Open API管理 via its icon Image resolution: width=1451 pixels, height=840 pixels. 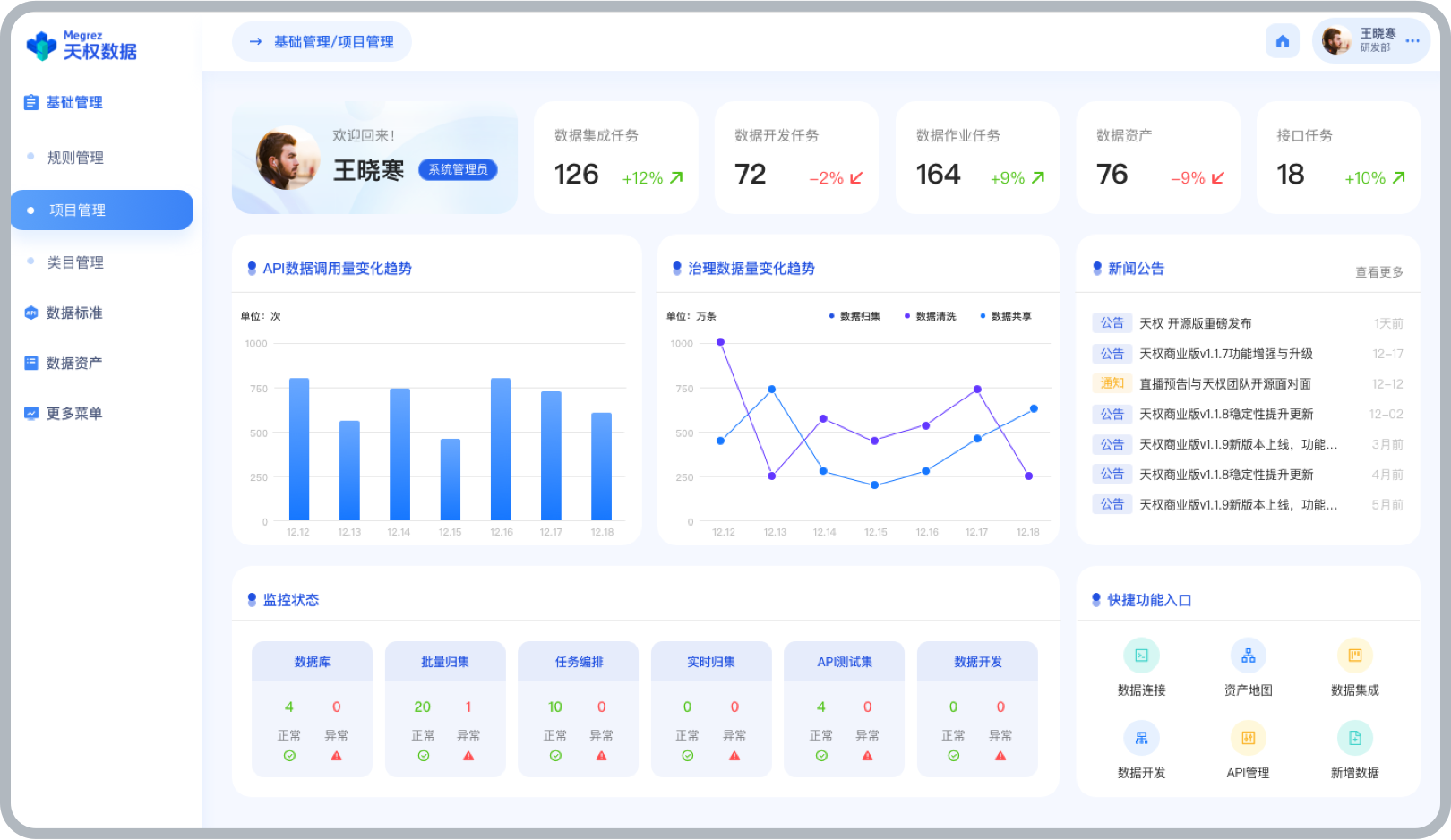coord(1249,738)
